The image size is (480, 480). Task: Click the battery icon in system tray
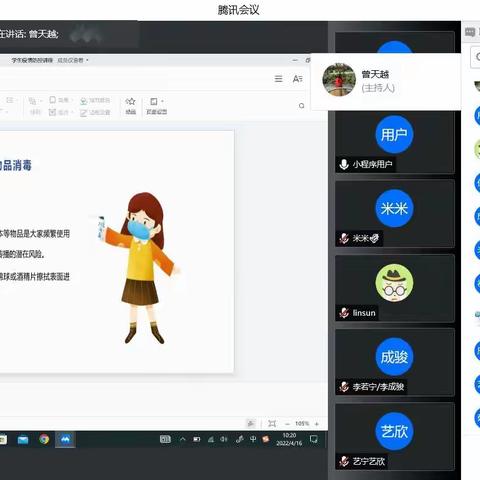point(197,439)
